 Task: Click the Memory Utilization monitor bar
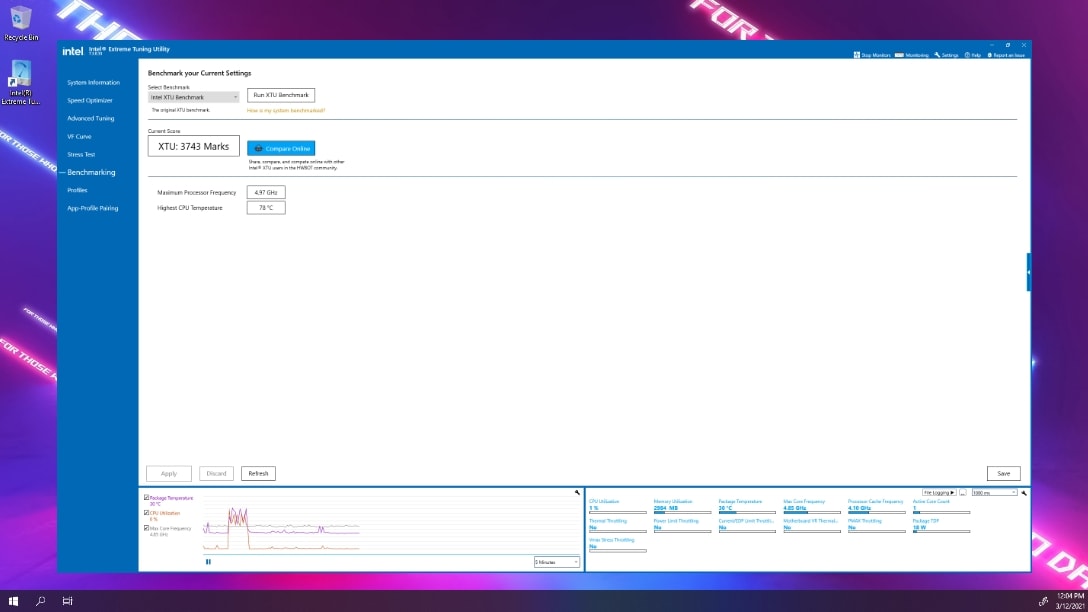tap(682, 512)
